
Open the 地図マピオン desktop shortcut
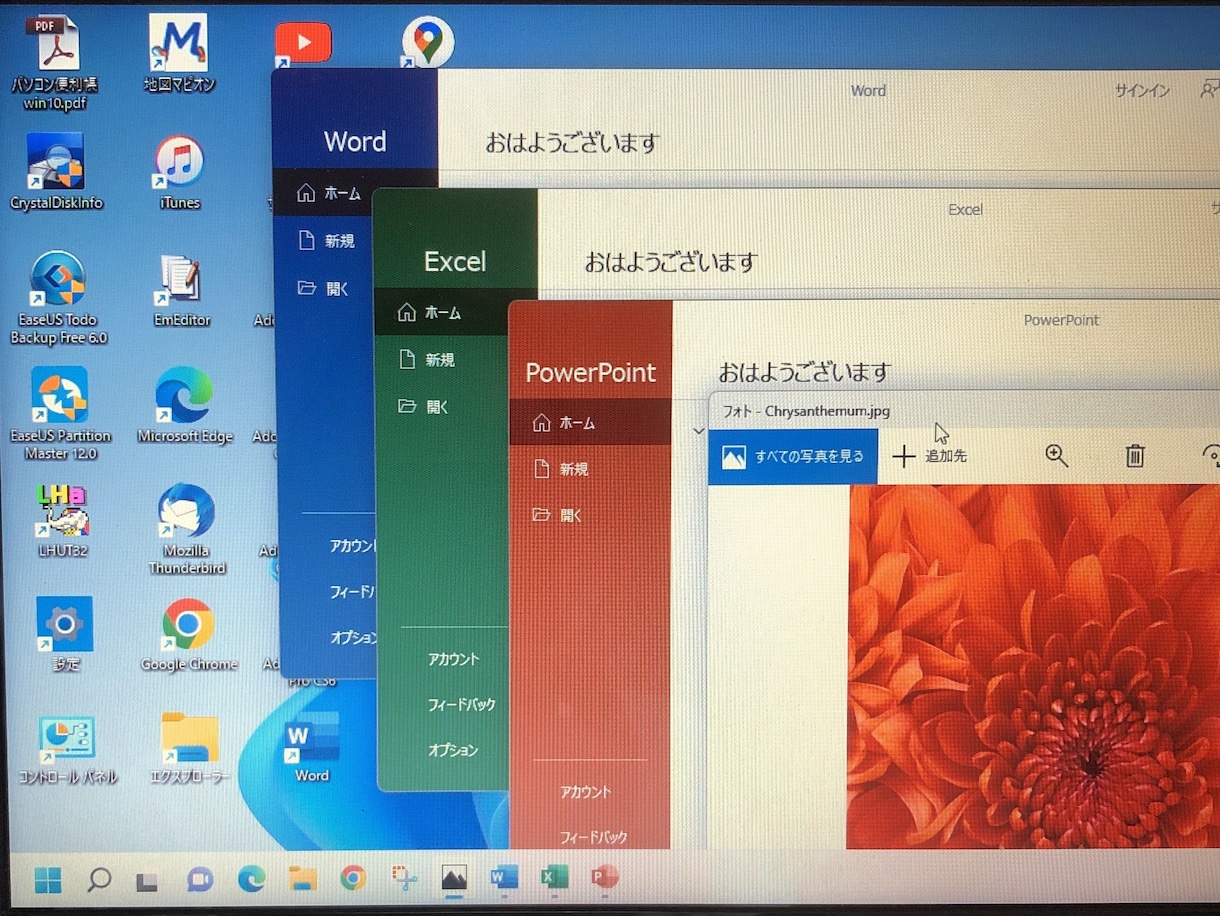click(x=179, y=53)
